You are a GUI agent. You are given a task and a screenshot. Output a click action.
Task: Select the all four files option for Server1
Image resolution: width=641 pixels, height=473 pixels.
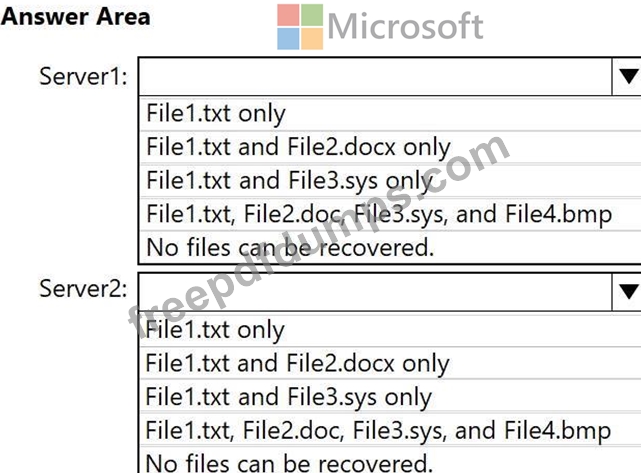(x=378, y=213)
